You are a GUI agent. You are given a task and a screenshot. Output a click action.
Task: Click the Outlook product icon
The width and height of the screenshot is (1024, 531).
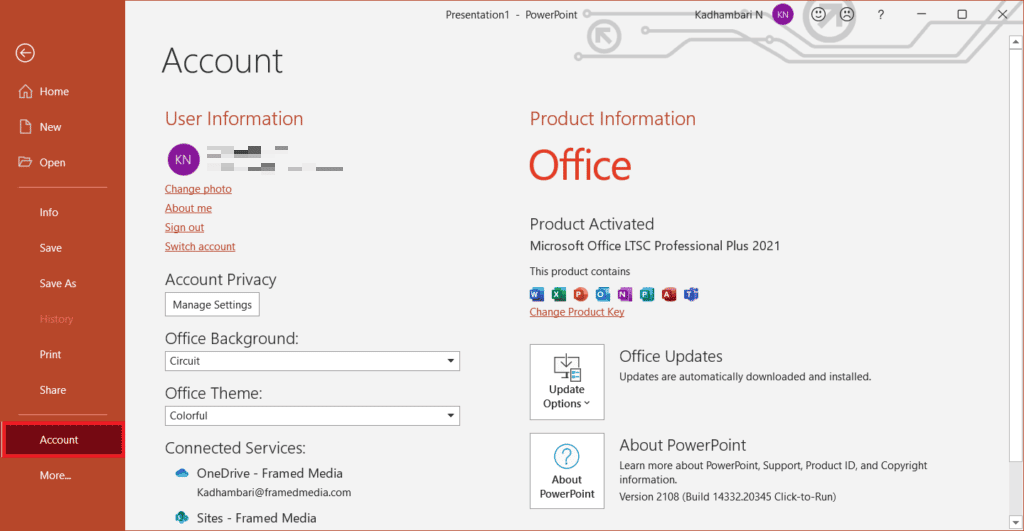(603, 294)
